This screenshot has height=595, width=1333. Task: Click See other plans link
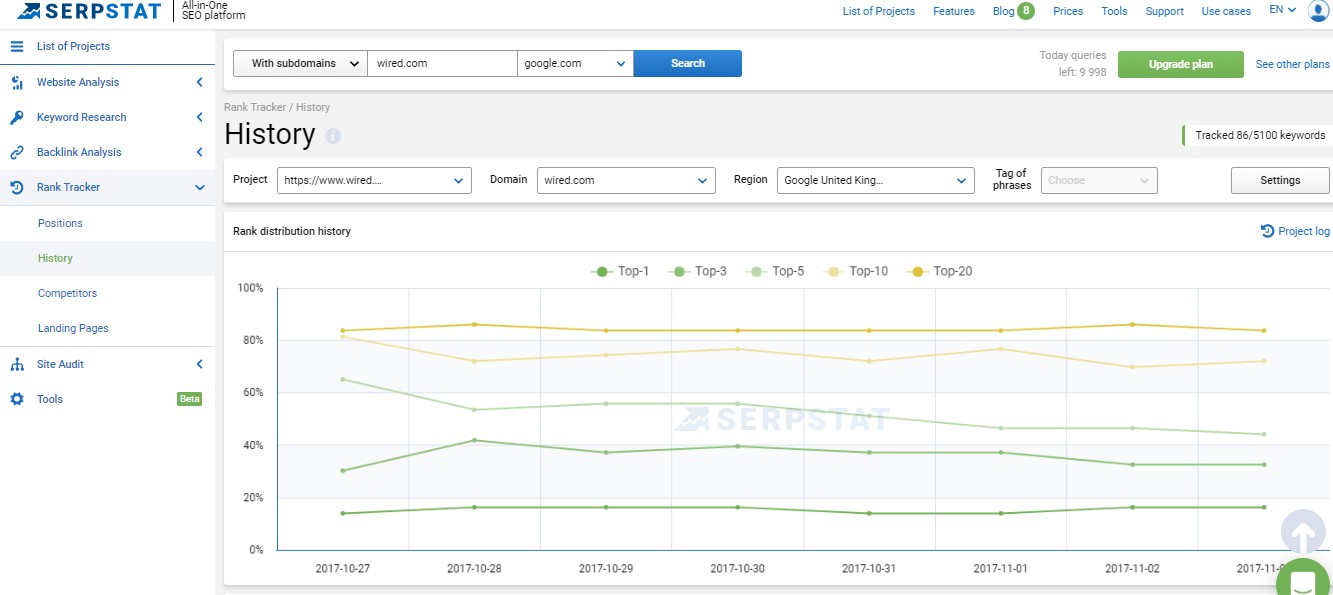(x=1293, y=64)
